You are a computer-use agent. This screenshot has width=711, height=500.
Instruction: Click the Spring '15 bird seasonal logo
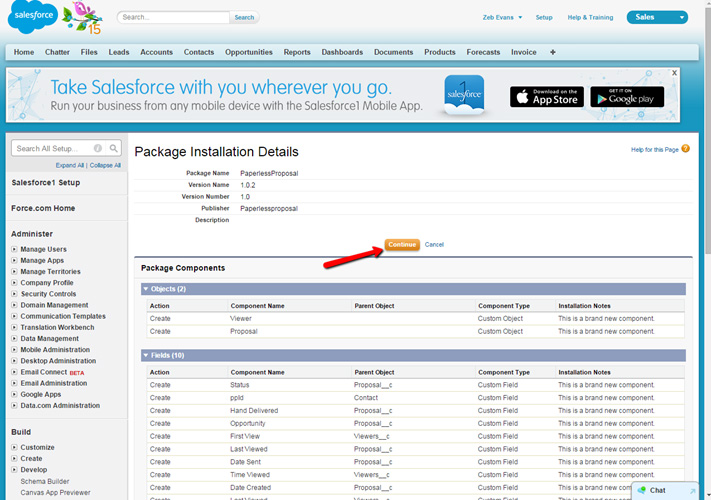coord(83,18)
